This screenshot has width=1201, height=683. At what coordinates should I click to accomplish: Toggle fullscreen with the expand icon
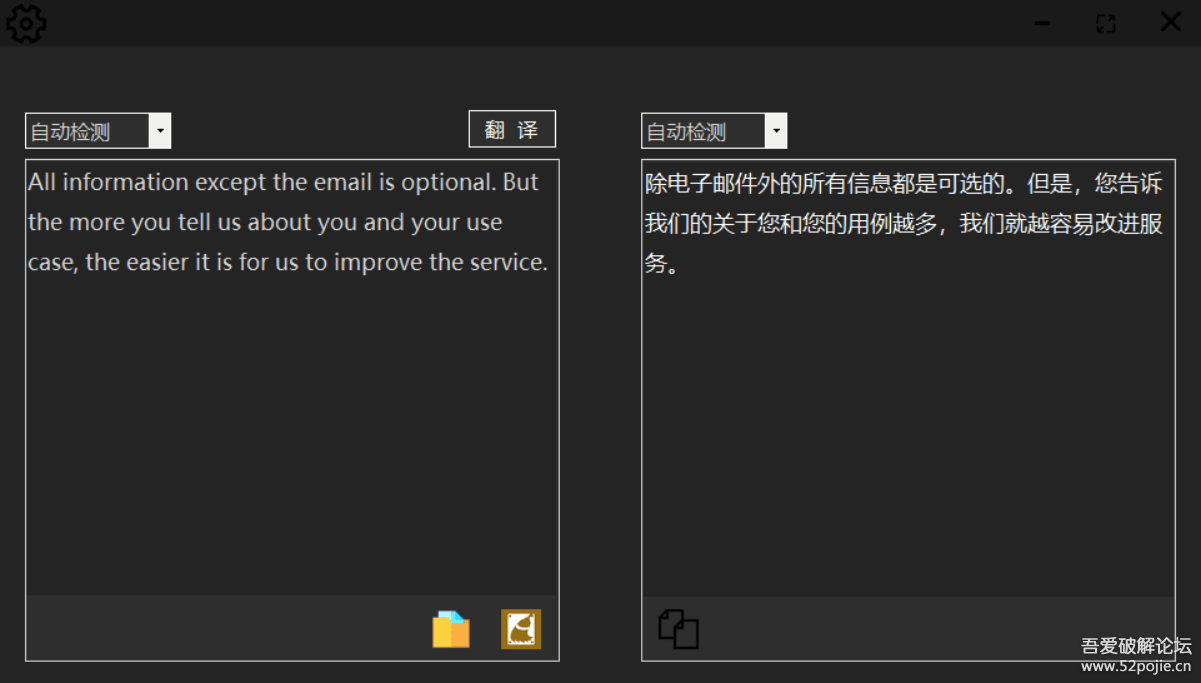(1105, 22)
